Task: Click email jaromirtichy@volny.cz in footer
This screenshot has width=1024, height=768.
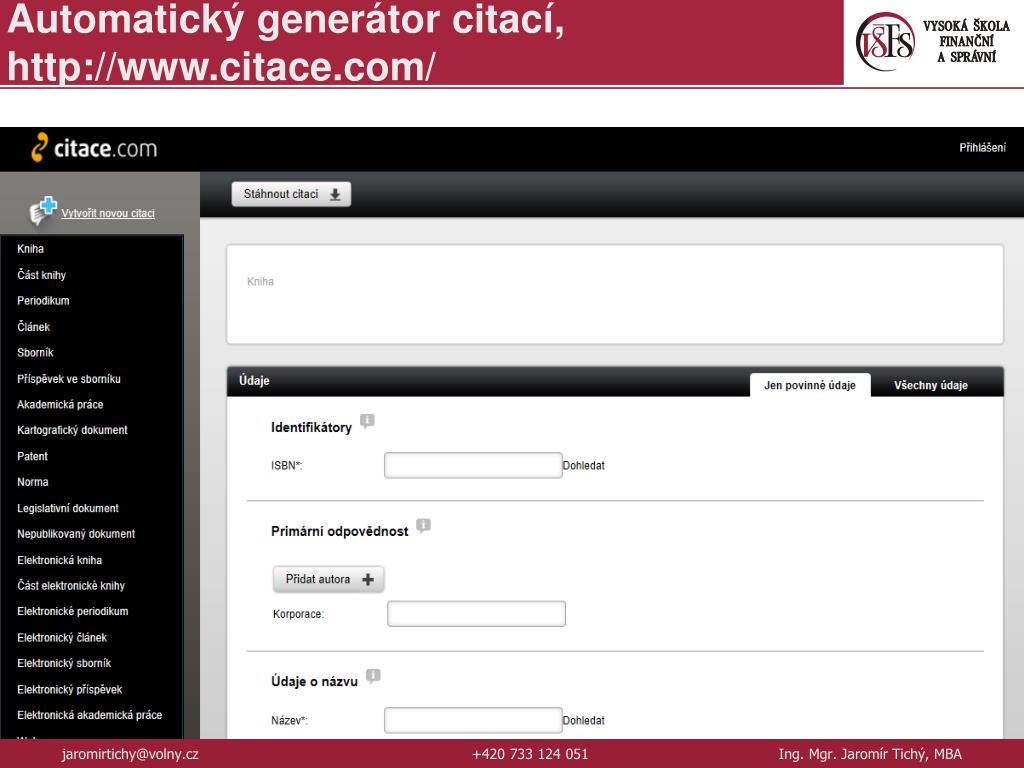Action: pyautogui.click(x=130, y=754)
